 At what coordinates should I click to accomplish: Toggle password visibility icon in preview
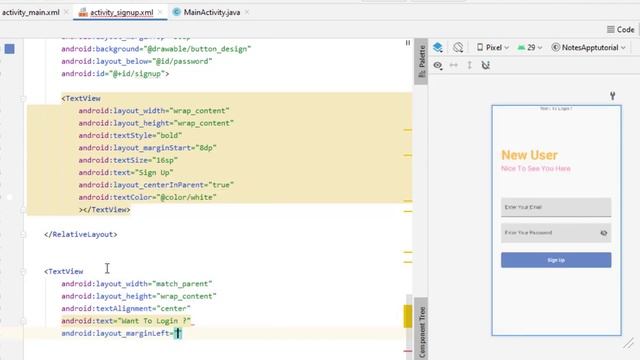tap(604, 233)
